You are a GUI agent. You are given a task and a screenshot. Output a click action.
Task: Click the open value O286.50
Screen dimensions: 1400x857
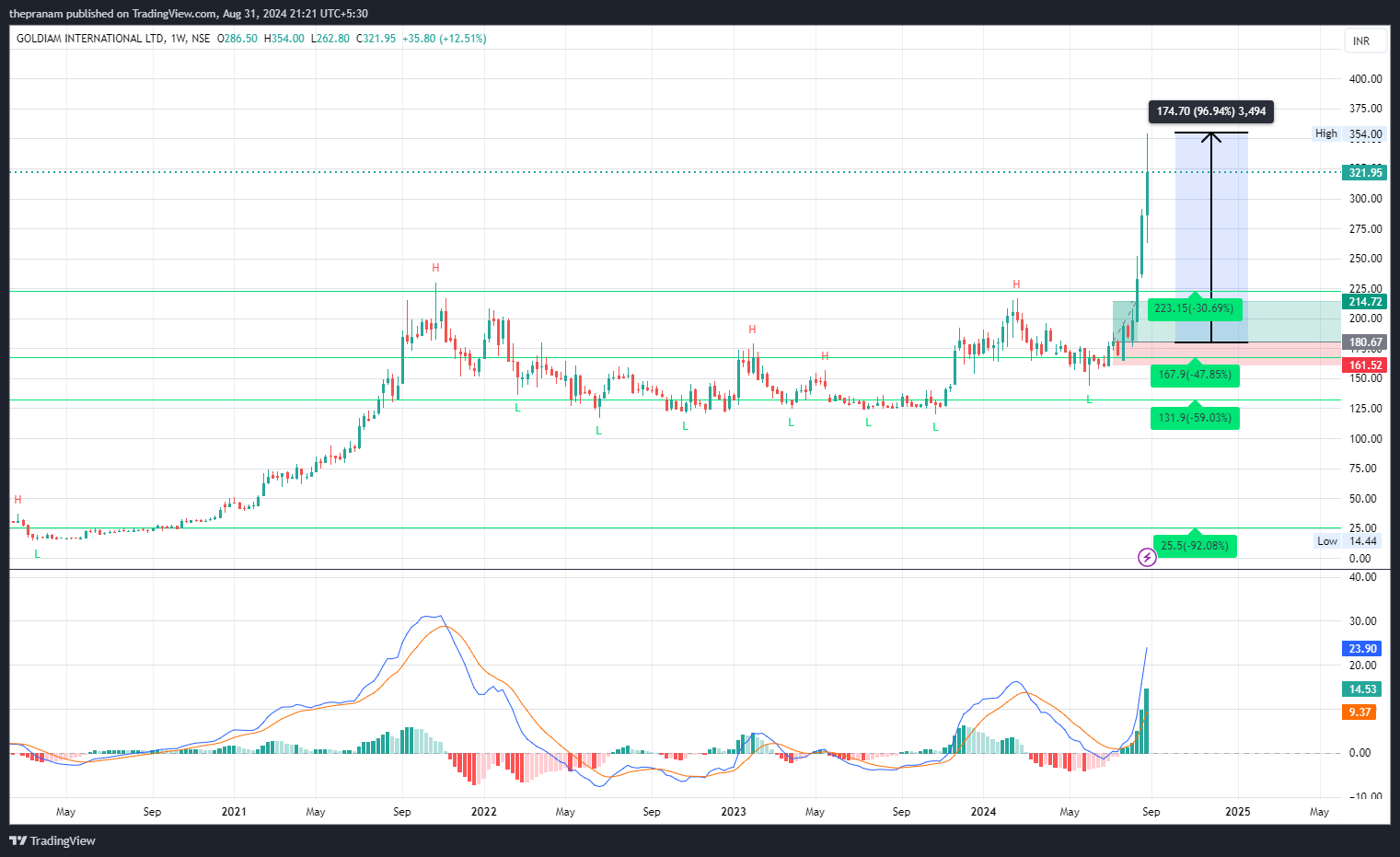pos(237,39)
